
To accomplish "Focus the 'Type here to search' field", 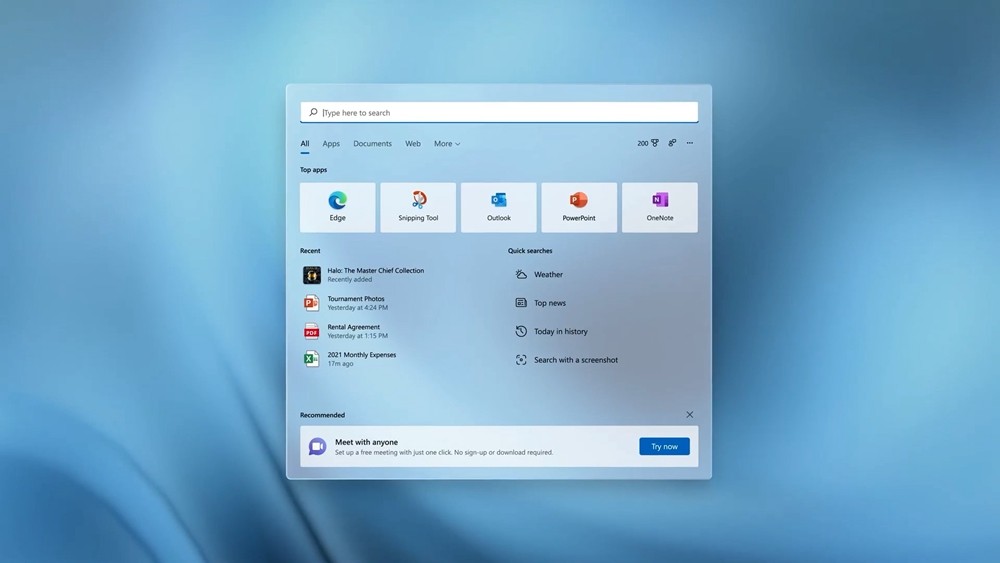I will [x=499, y=112].
